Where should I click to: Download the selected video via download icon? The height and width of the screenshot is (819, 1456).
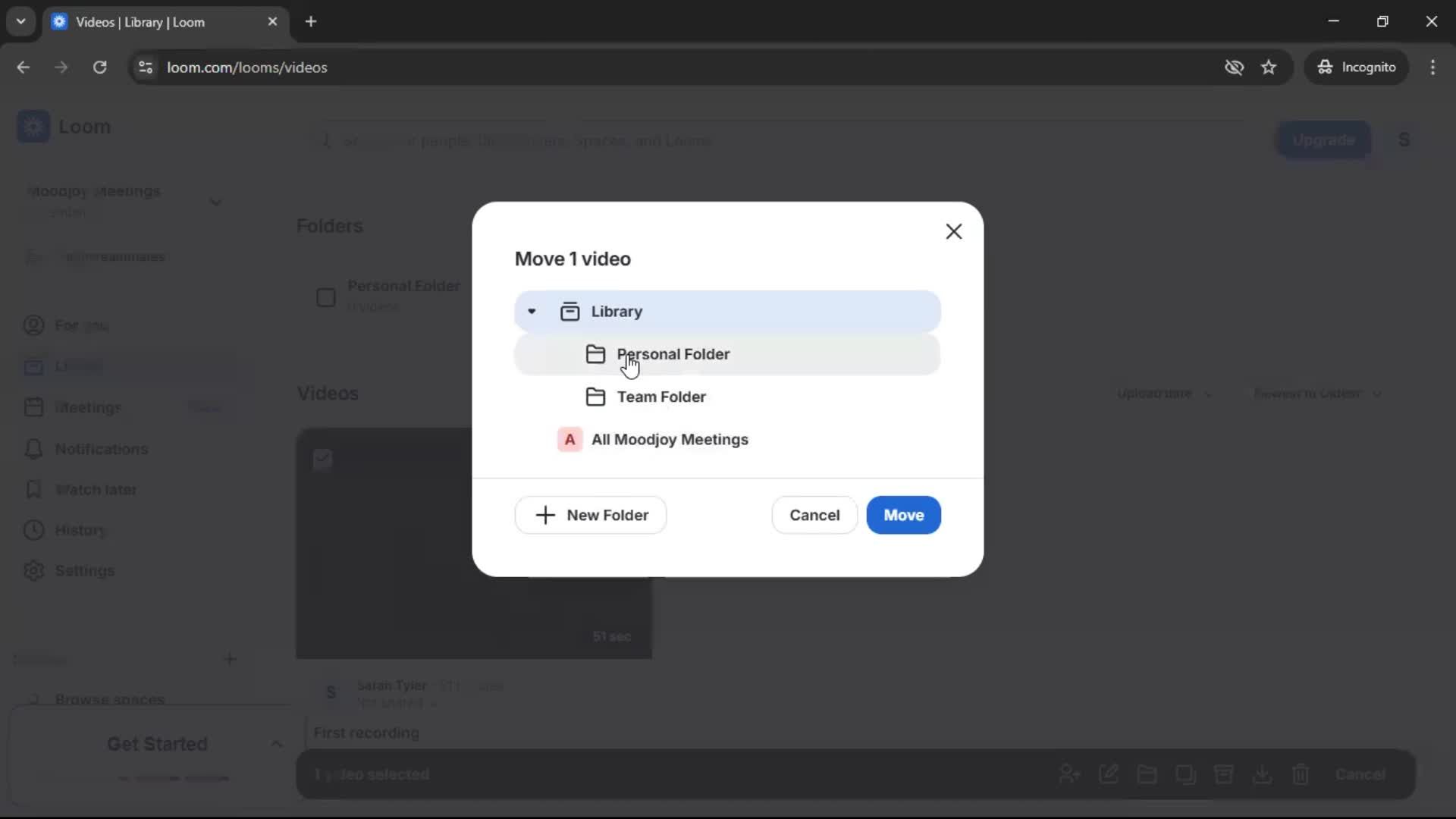(x=1263, y=774)
